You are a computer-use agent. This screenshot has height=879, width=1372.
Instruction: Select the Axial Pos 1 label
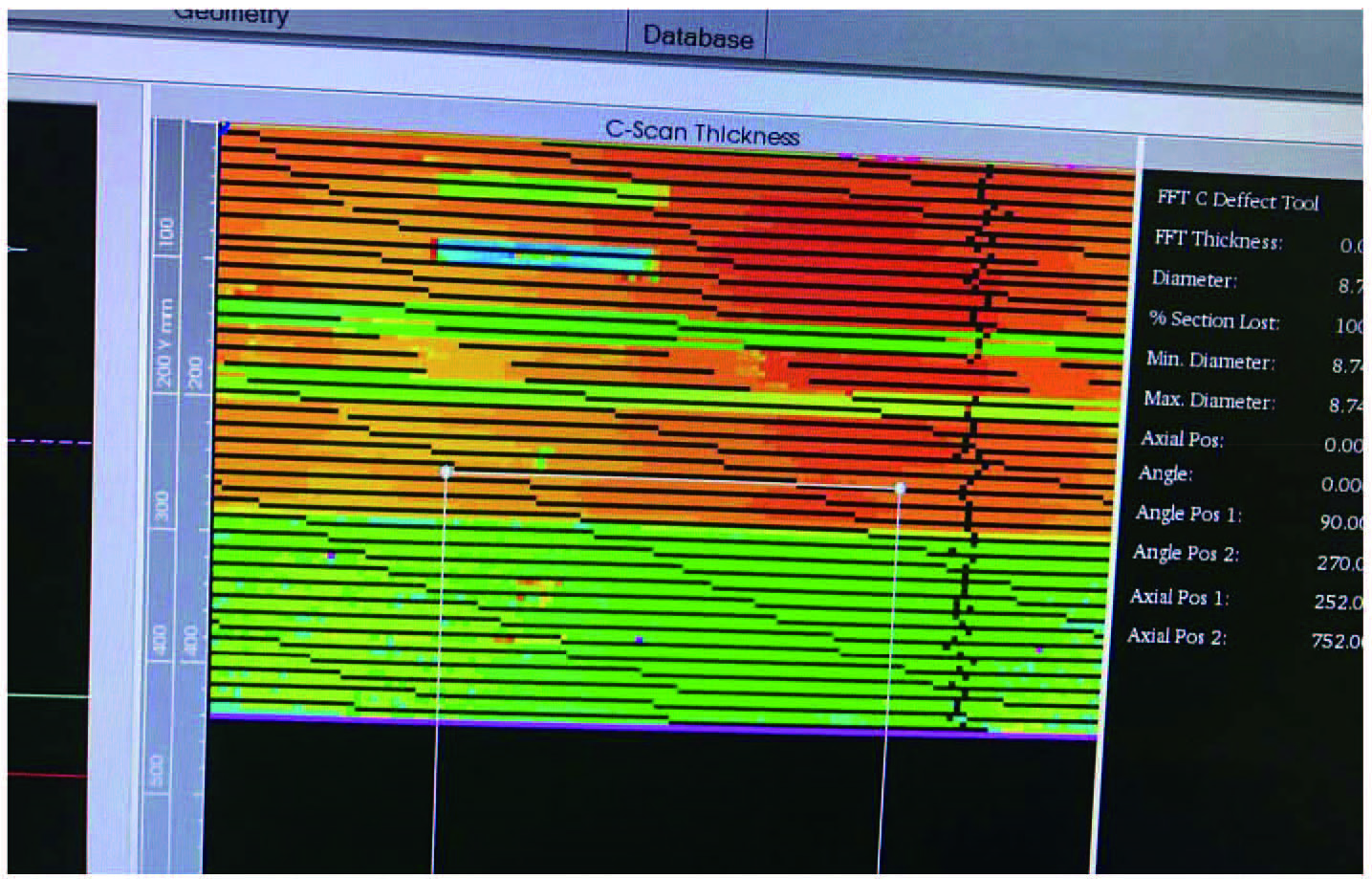[1180, 597]
